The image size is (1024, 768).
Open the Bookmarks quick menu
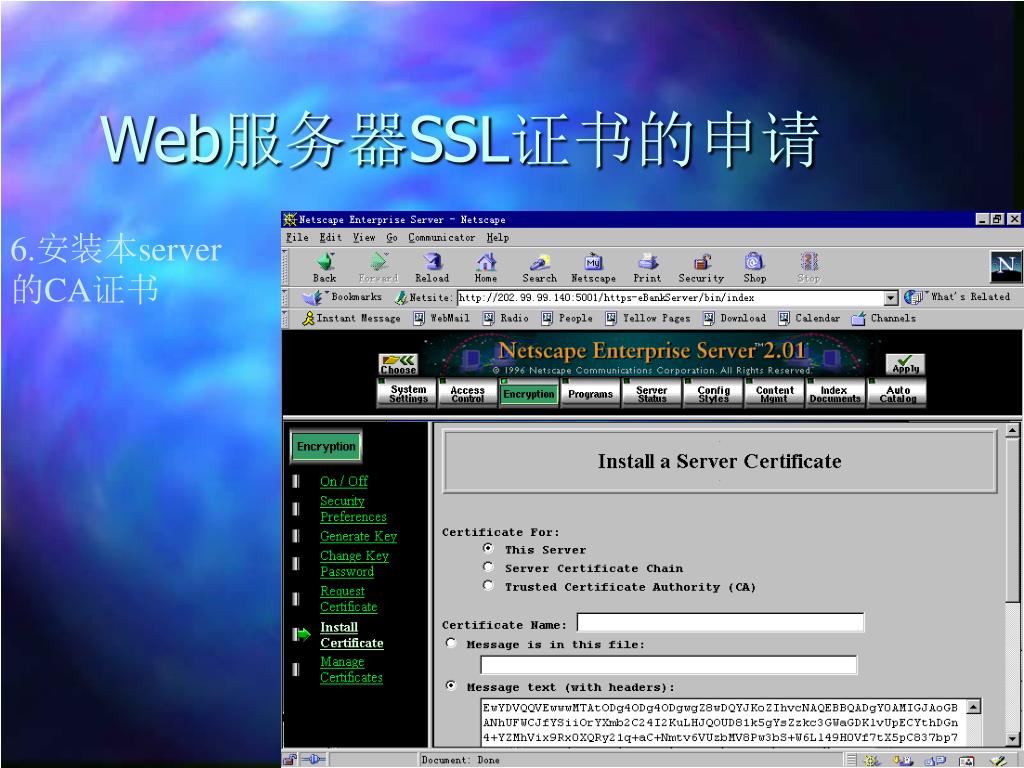(x=342, y=297)
